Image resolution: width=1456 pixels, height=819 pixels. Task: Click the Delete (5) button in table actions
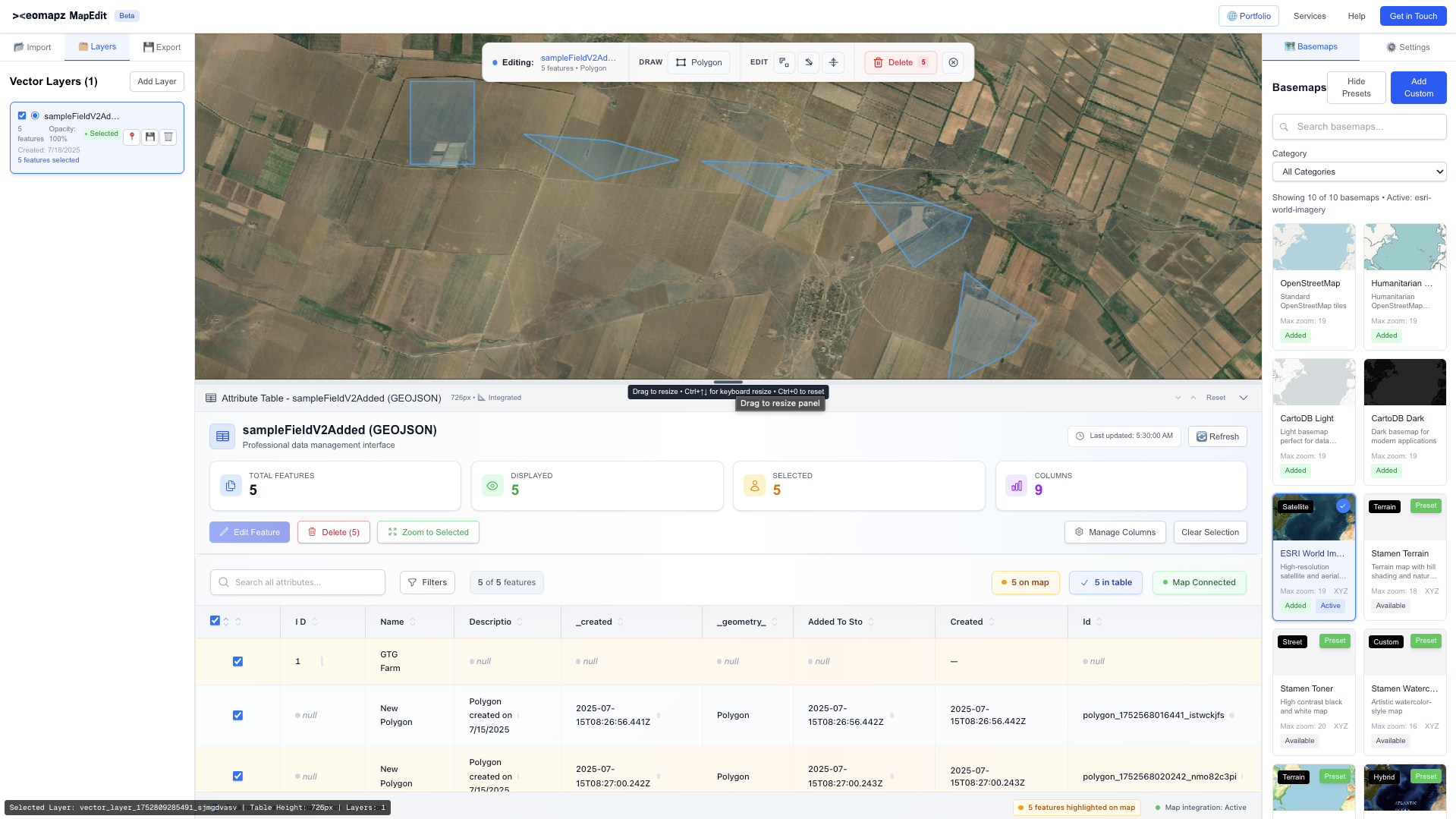334,532
